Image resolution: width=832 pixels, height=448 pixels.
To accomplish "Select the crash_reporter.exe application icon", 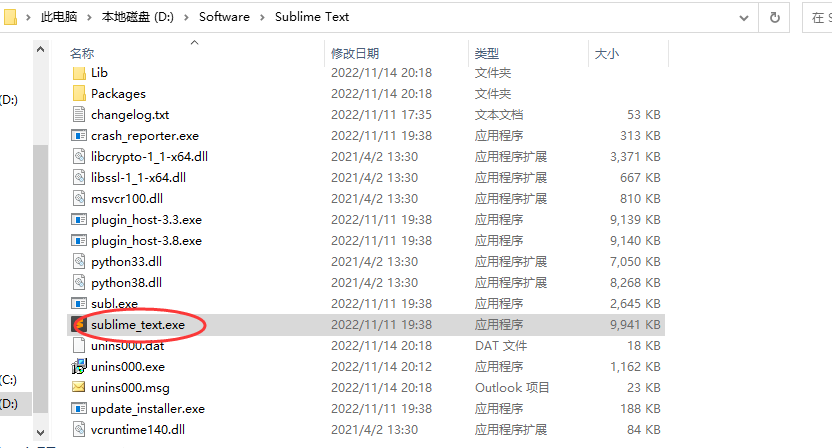I will coord(79,135).
